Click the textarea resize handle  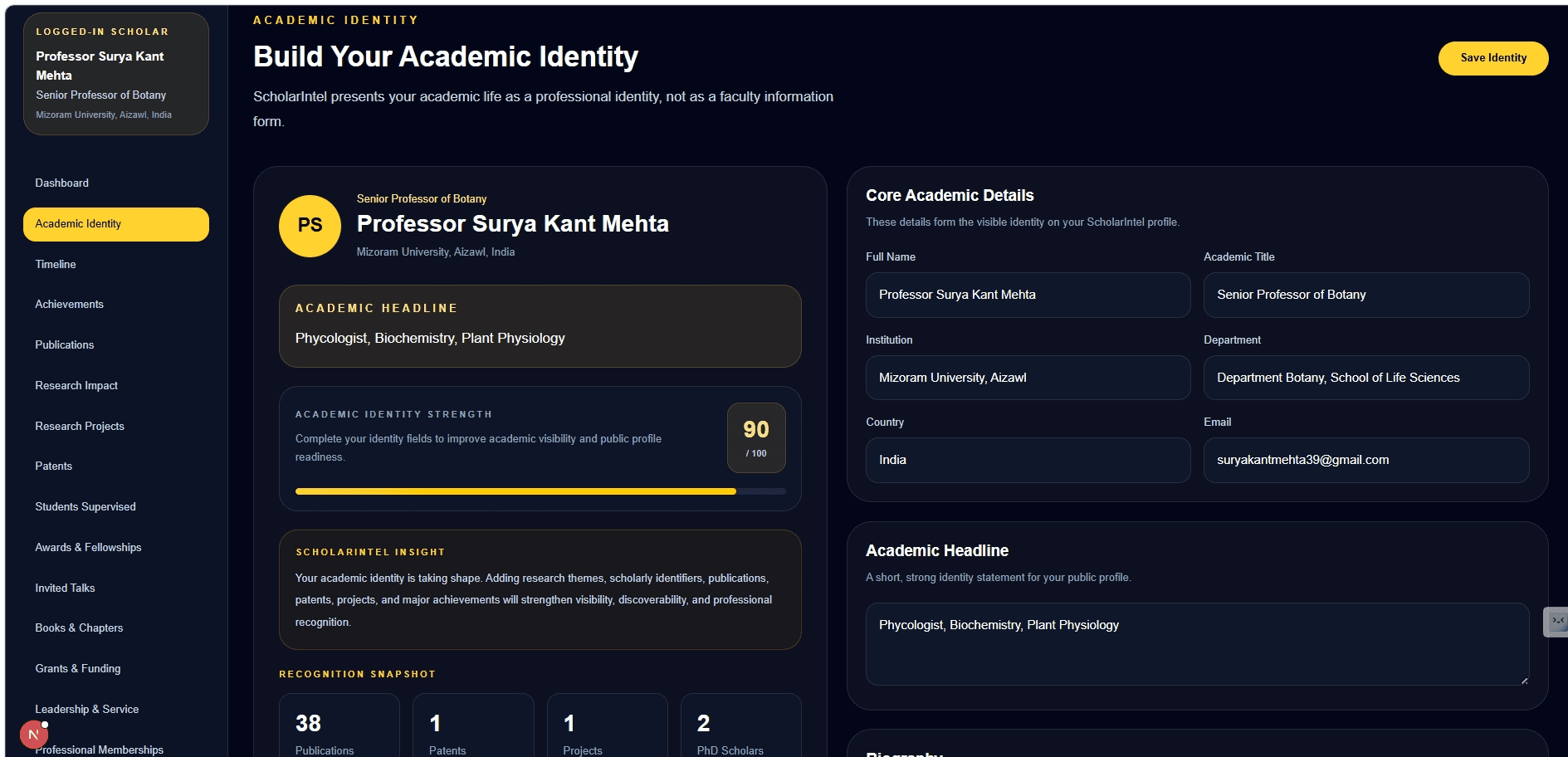tap(1524, 680)
